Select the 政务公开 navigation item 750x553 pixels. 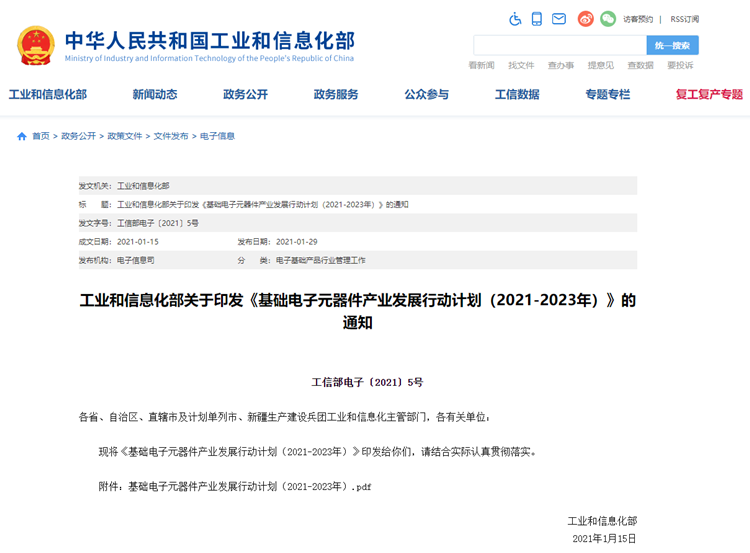245,95
